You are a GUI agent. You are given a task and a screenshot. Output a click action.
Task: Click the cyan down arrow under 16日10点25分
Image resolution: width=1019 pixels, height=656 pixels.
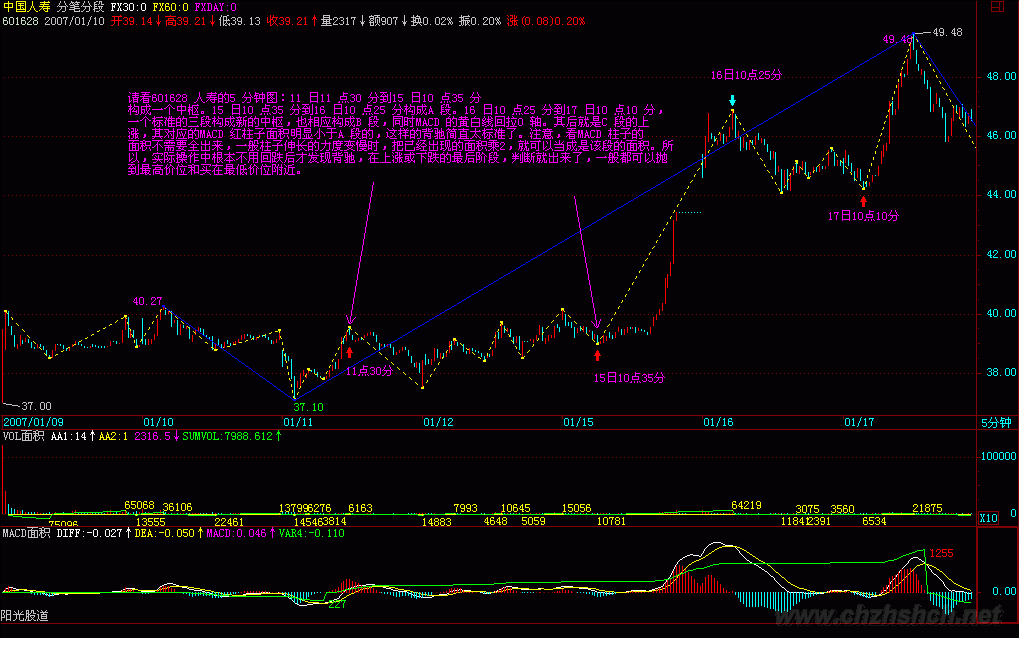coord(733,100)
